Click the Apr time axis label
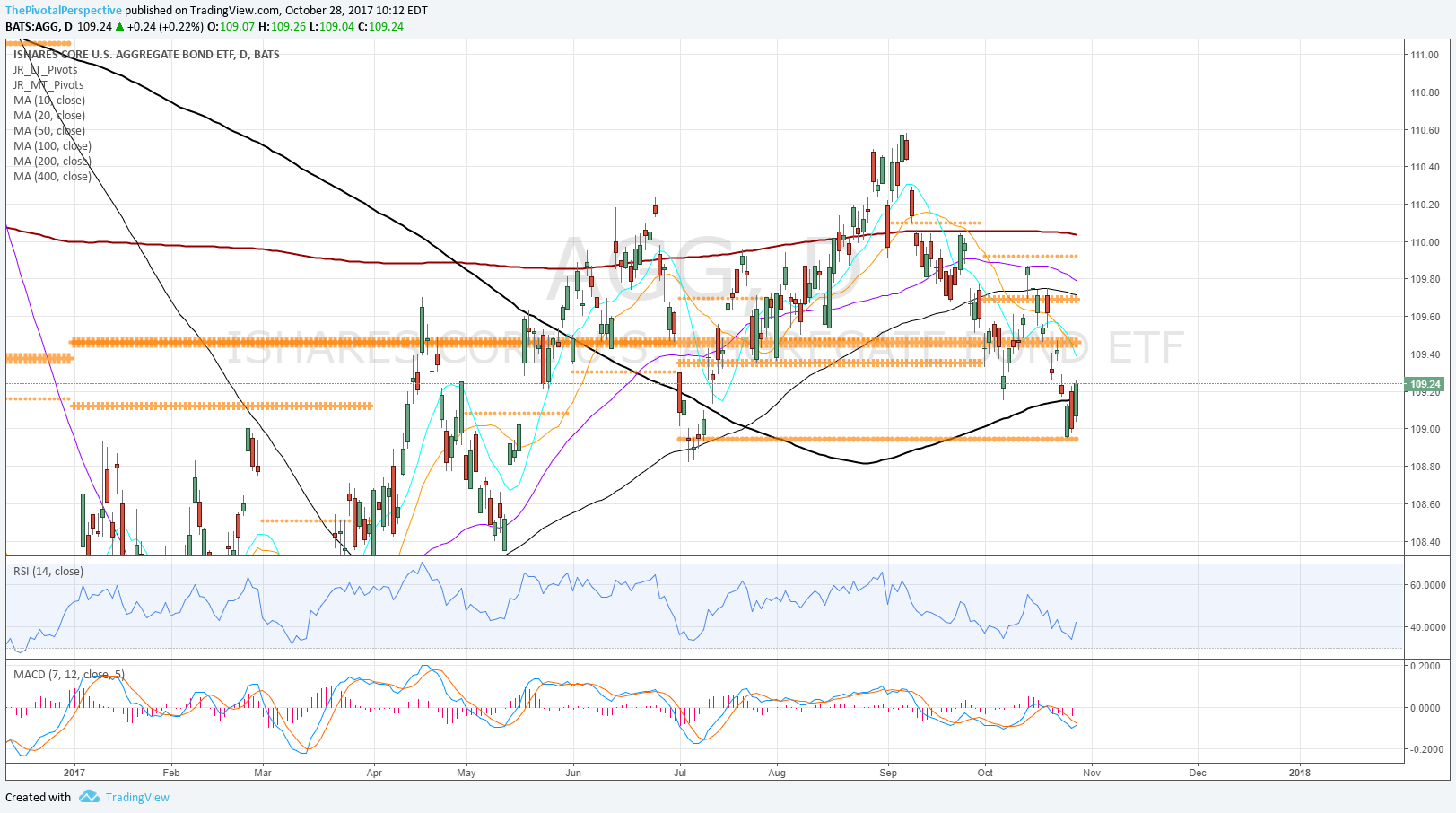This screenshot has width=1456, height=813. 374,773
